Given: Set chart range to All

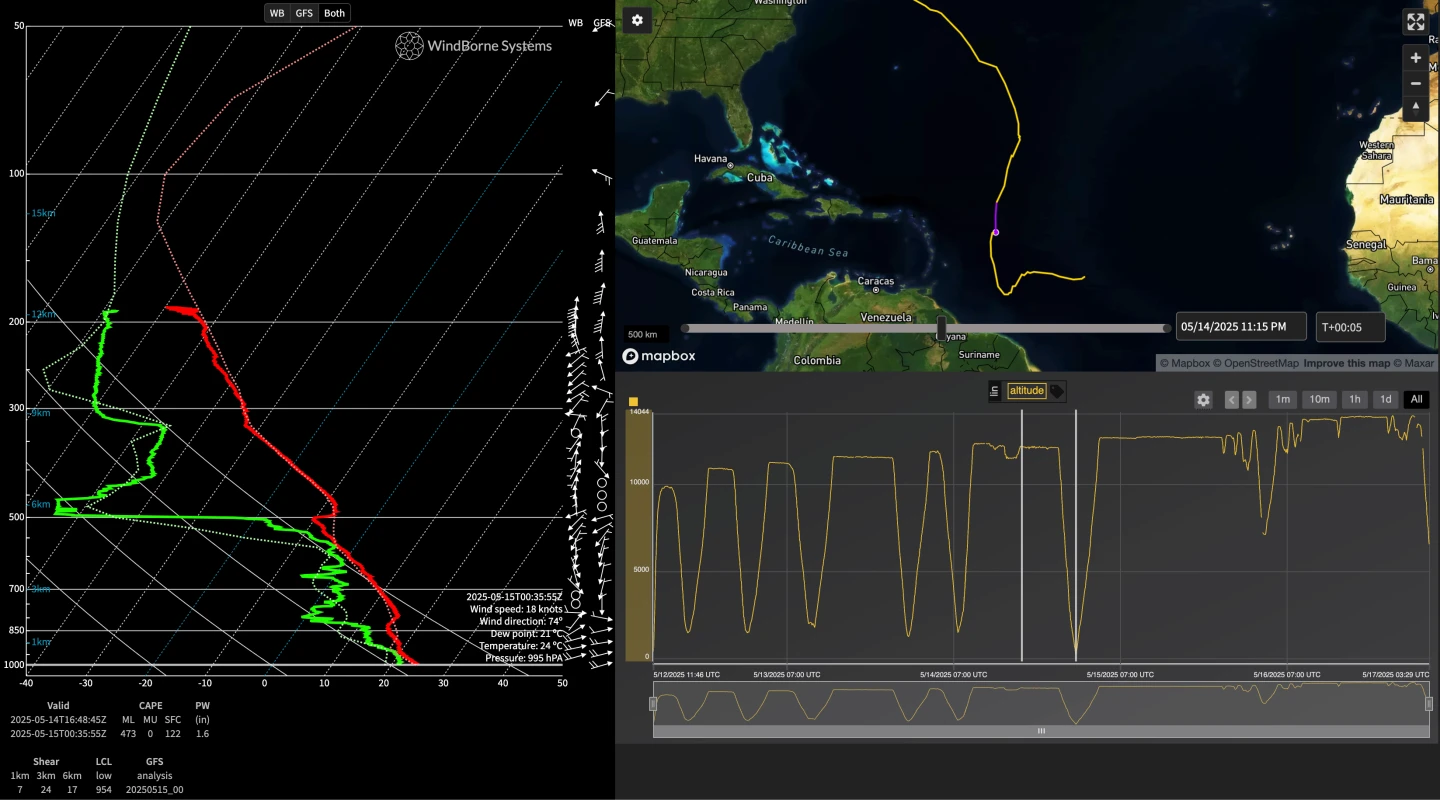Looking at the screenshot, I should coord(1416,400).
